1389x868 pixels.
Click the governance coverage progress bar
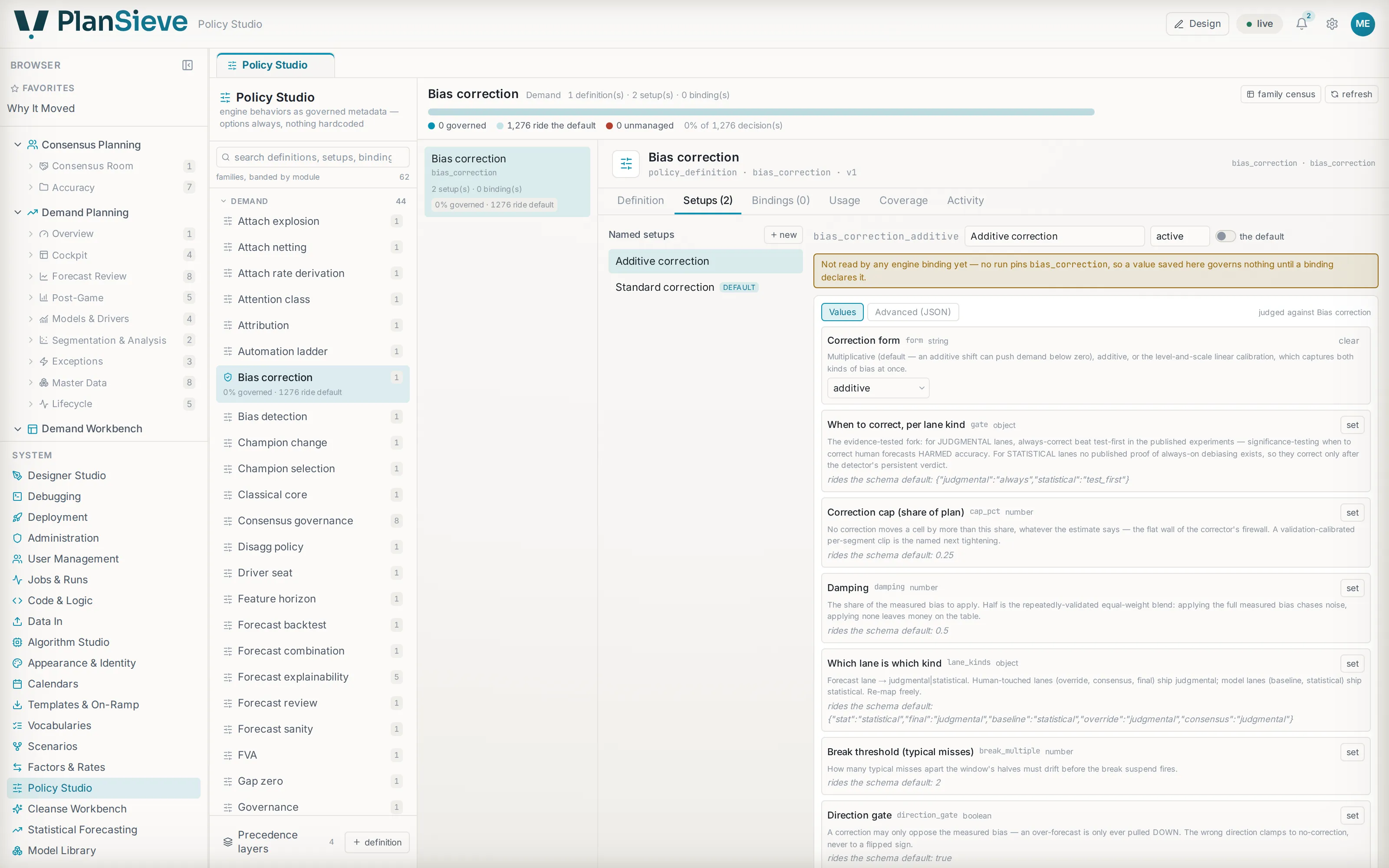pyautogui.click(x=760, y=112)
